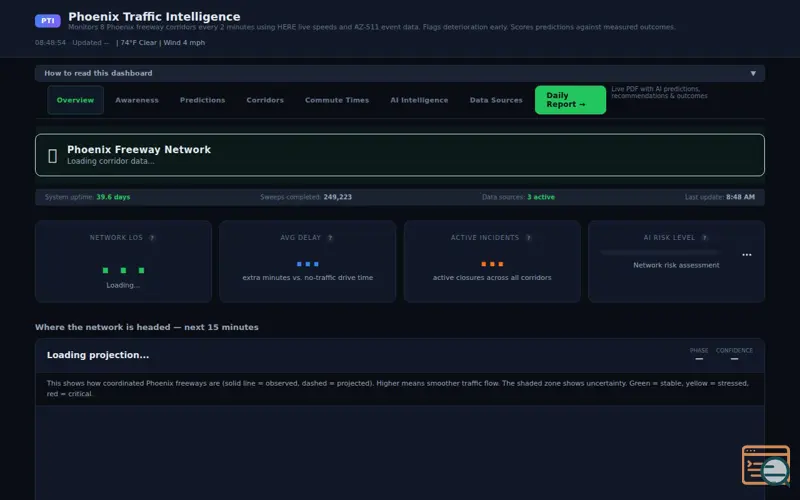This screenshot has width=800, height=500.
Task: View the Data Sources tab
Action: [496, 100]
